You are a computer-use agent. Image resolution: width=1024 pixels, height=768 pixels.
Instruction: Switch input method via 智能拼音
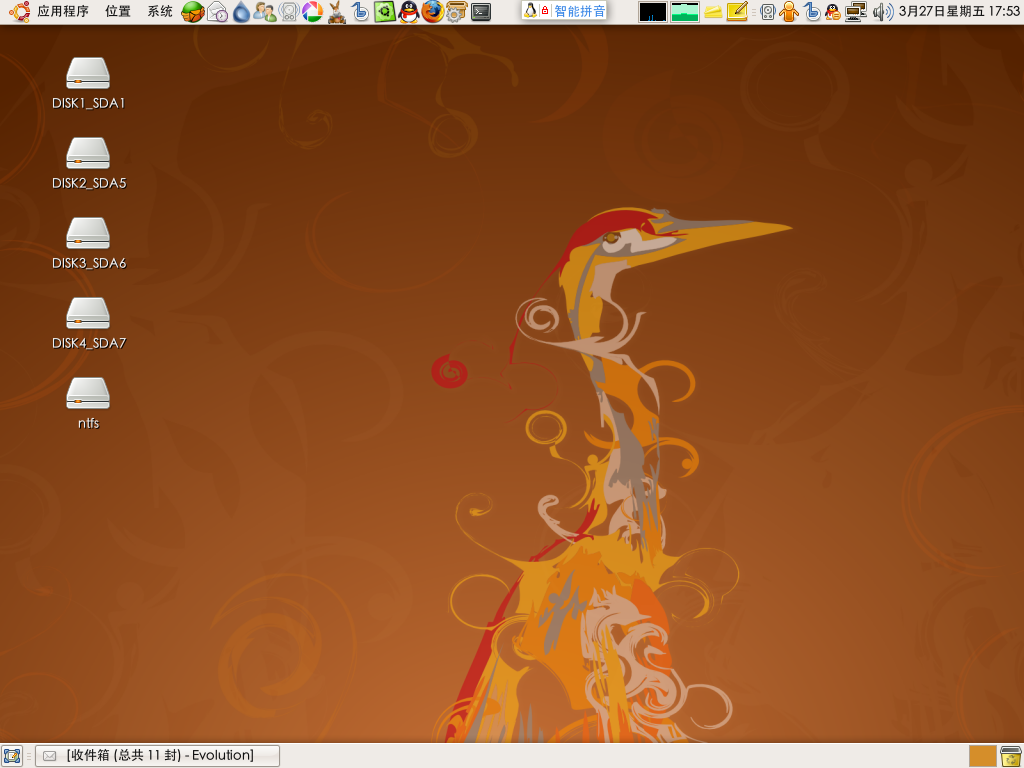[580, 11]
